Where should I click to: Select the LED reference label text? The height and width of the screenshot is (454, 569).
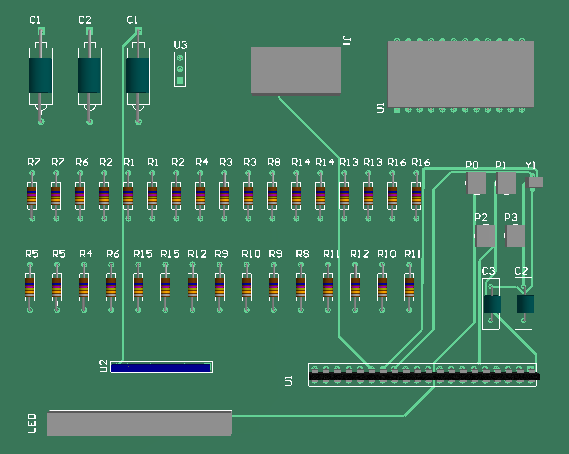tap(32, 423)
